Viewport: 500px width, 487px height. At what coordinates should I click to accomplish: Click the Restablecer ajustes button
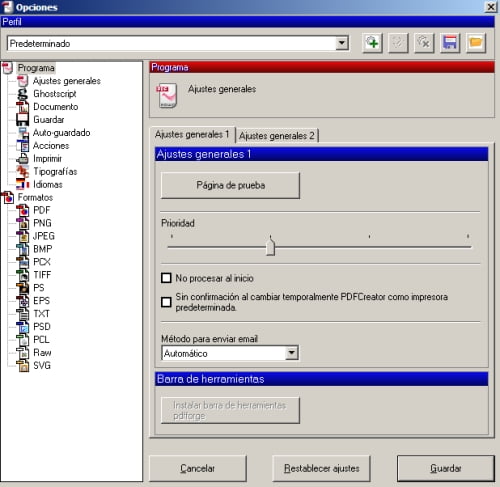[x=321, y=468]
